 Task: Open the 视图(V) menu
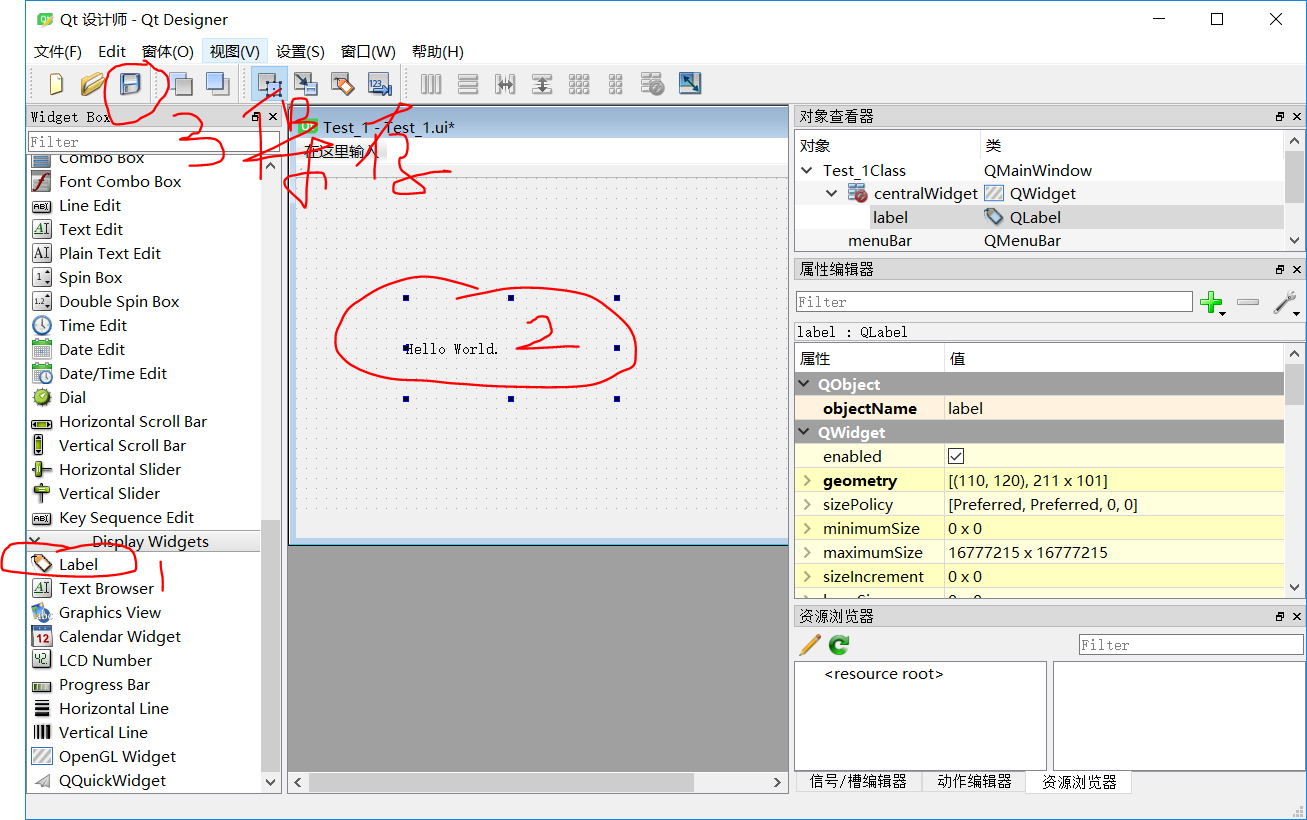click(x=234, y=51)
